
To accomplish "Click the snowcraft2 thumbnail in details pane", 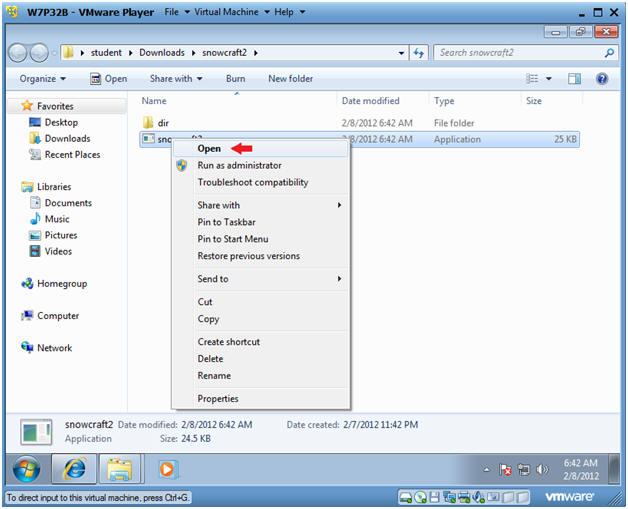I will (36, 432).
